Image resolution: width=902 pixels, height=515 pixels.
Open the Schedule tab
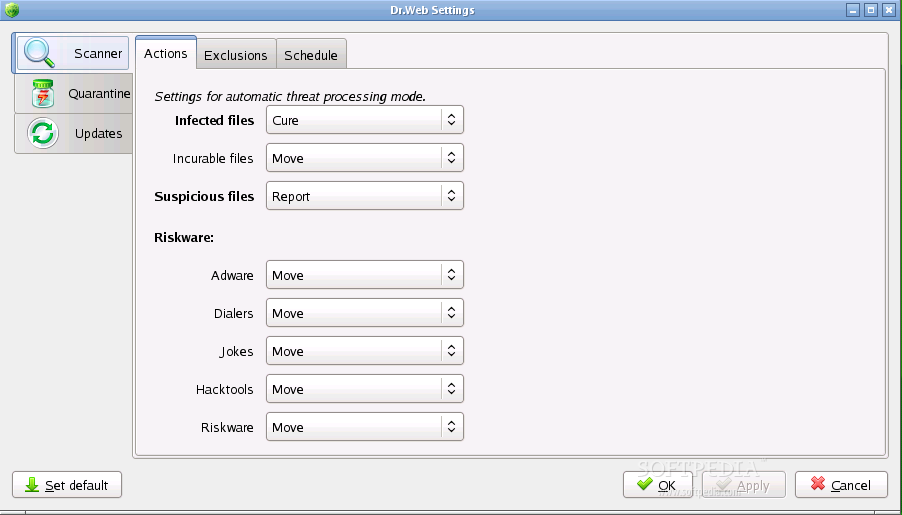click(311, 55)
